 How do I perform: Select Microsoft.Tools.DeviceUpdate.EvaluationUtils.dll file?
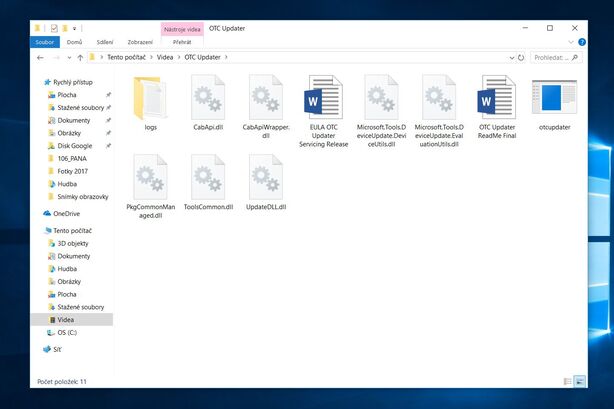(x=439, y=111)
